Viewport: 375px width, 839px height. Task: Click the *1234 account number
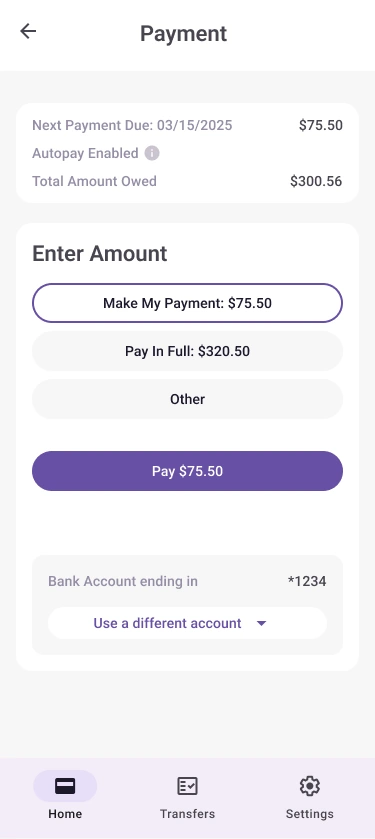pyautogui.click(x=307, y=581)
